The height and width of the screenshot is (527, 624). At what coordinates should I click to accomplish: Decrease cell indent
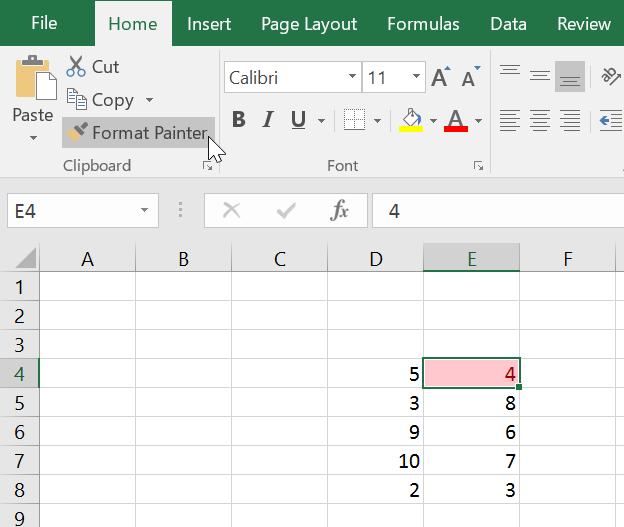click(611, 120)
